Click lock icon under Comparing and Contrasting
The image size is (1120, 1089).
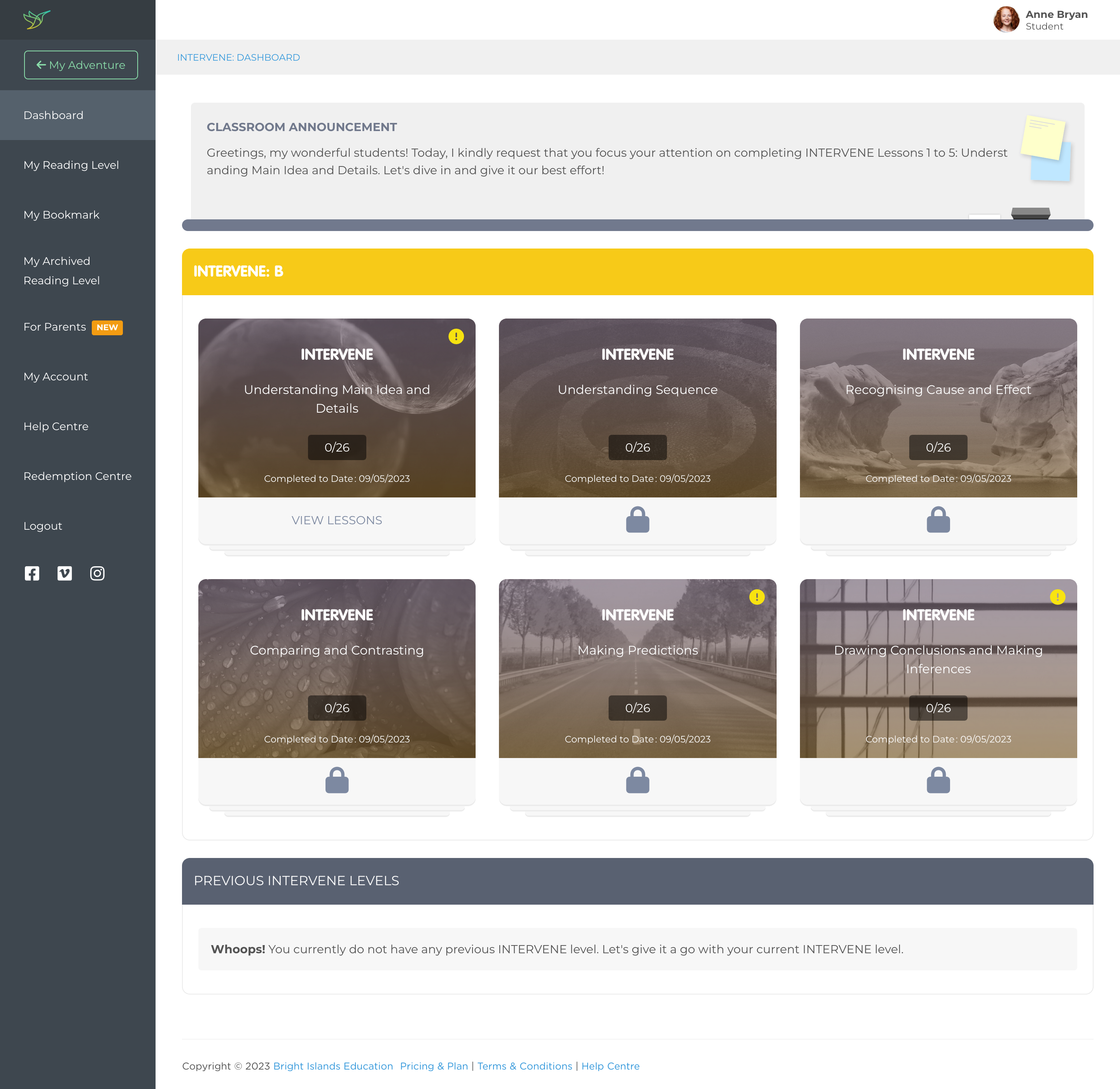point(337,780)
